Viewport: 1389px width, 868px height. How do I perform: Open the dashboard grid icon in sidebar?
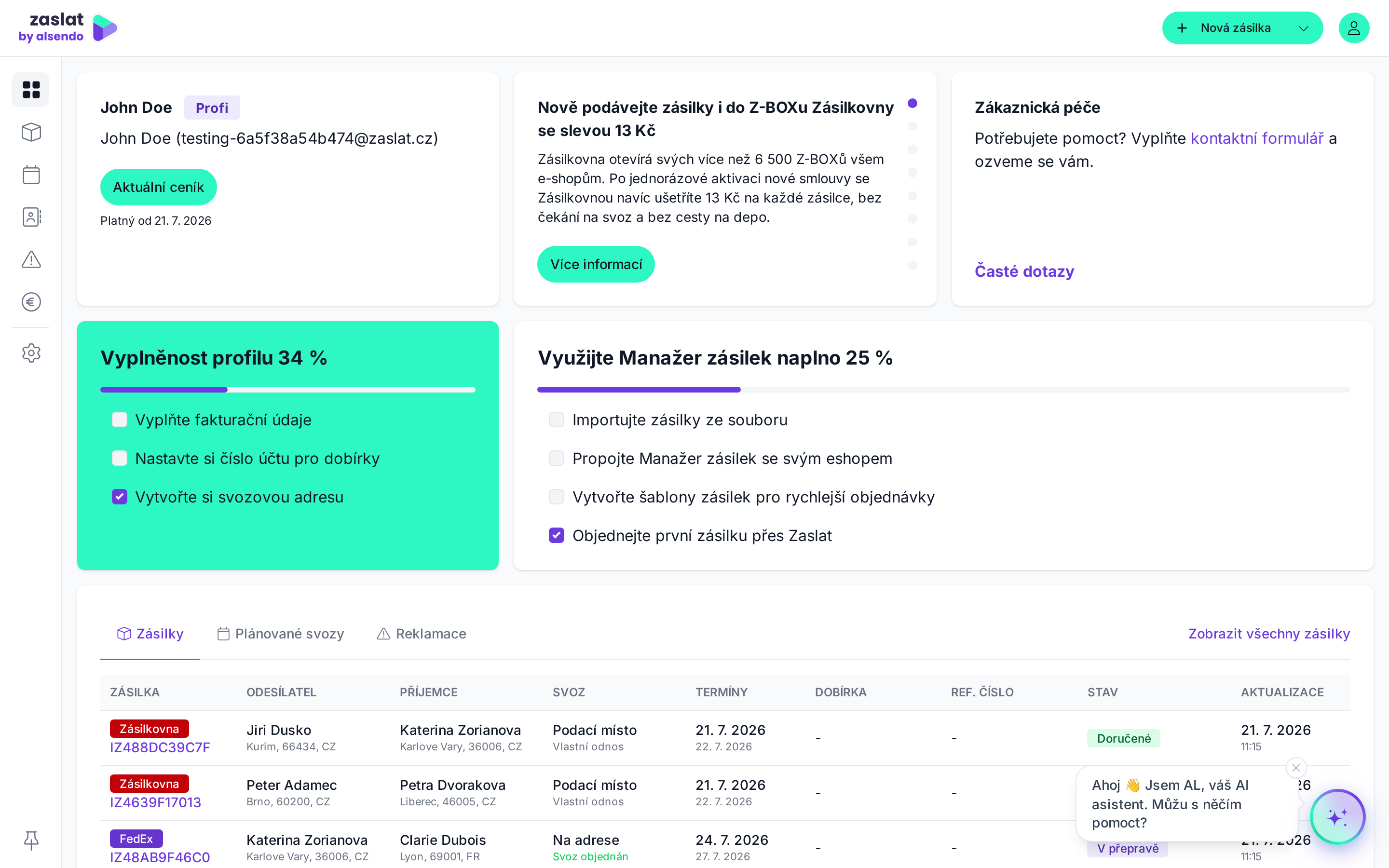(31, 90)
